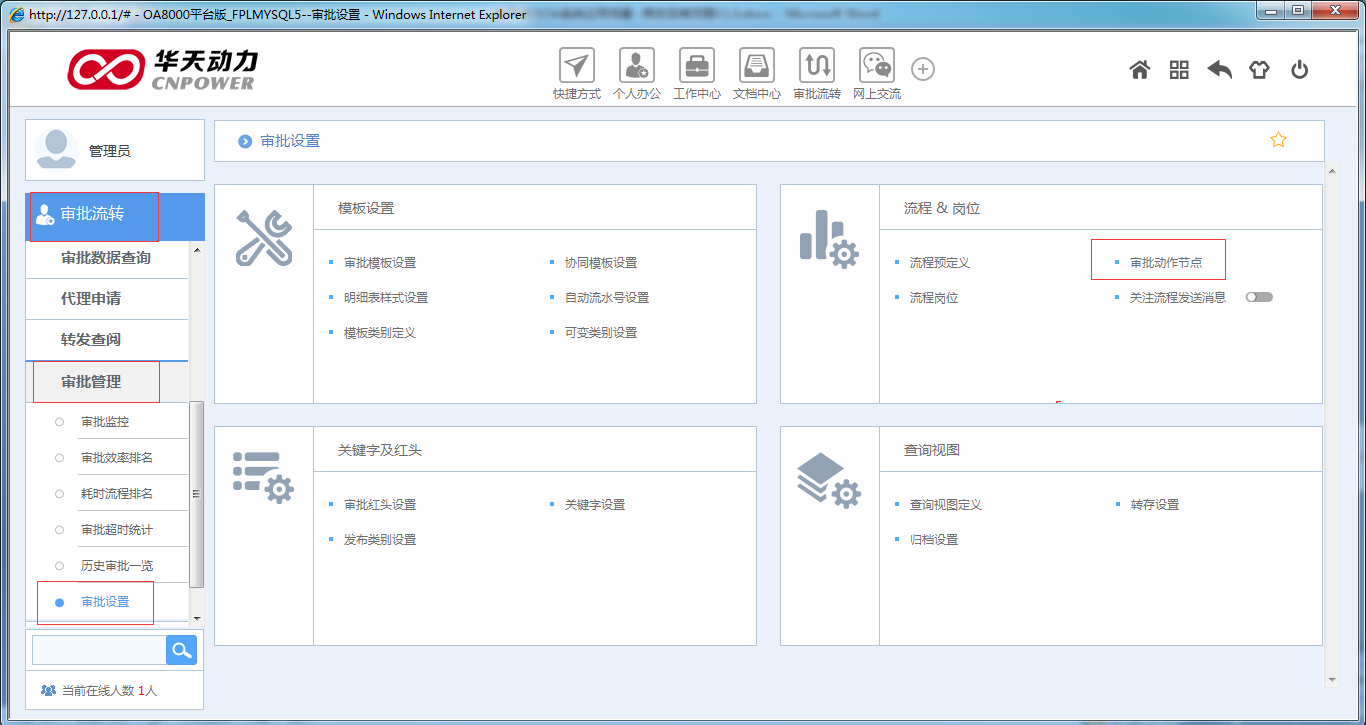The width and height of the screenshot is (1366, 725).
Task: Select 历史审批一览 in the sidebar
Action: (x=116, y=566)
